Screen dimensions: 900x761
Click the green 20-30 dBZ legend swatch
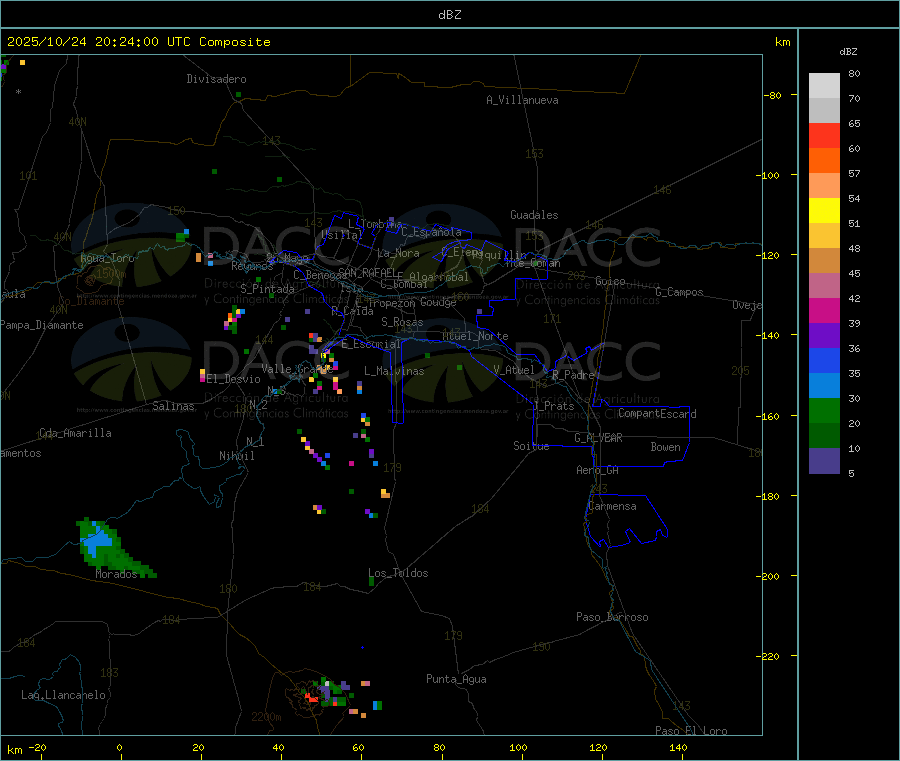(x=824, y=410)
